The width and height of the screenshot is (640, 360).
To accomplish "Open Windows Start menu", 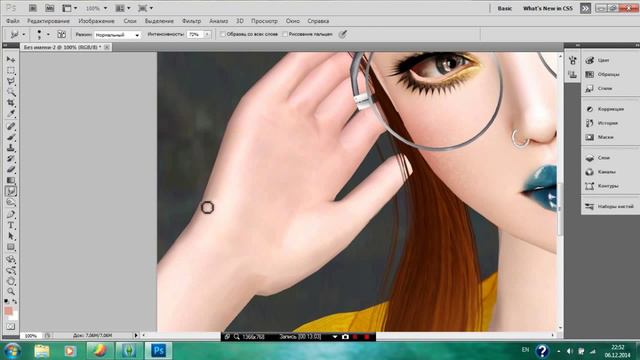I will click(12, 351).
